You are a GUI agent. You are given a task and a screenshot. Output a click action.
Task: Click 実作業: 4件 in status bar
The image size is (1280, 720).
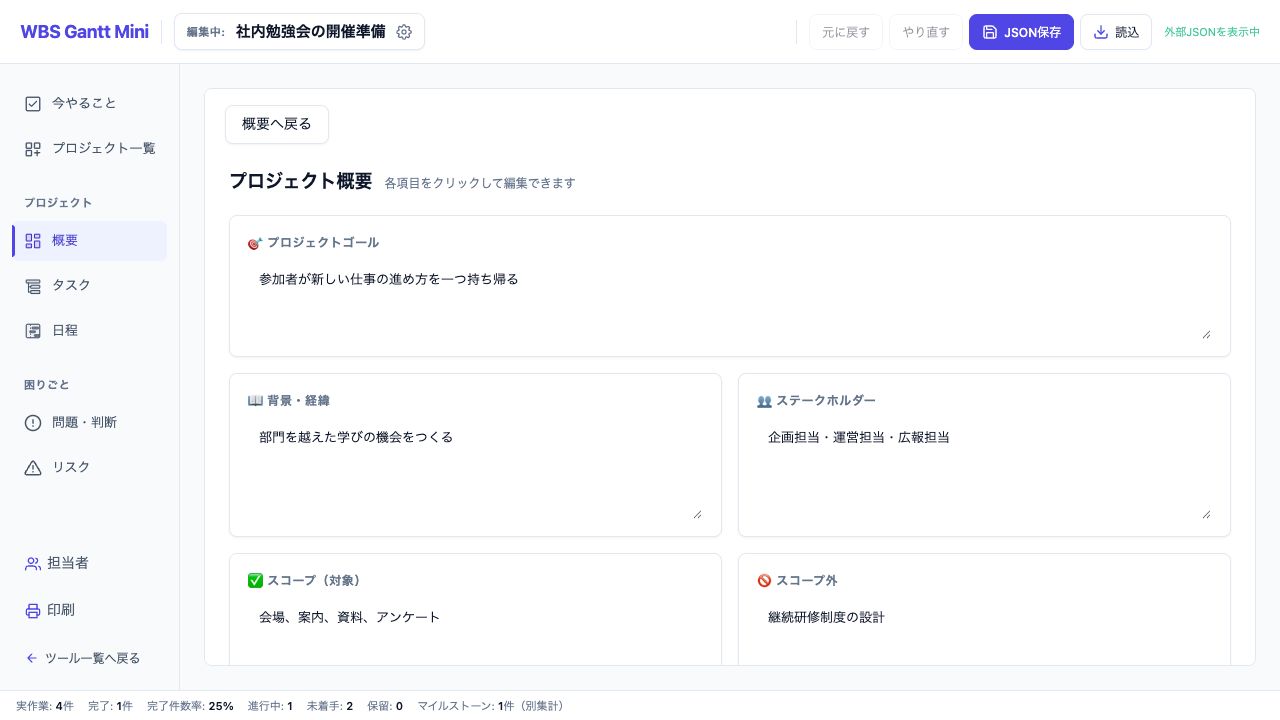coord(45,706)
